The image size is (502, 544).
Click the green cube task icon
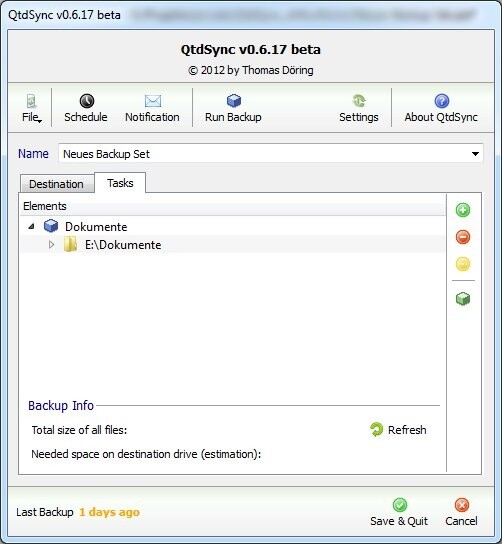pos(462,298)
